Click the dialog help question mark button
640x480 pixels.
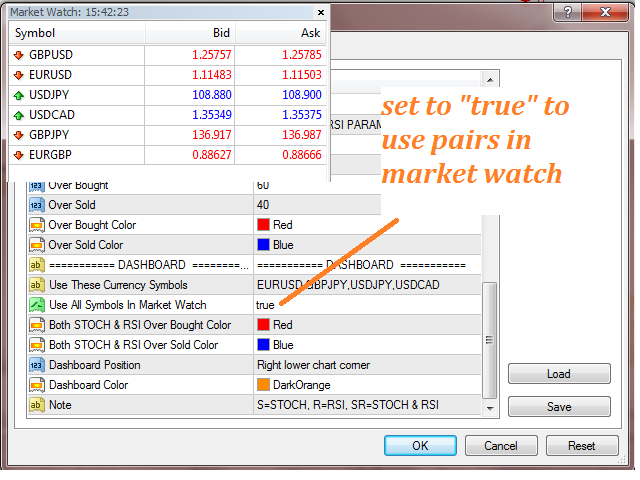tap(568, 12)
